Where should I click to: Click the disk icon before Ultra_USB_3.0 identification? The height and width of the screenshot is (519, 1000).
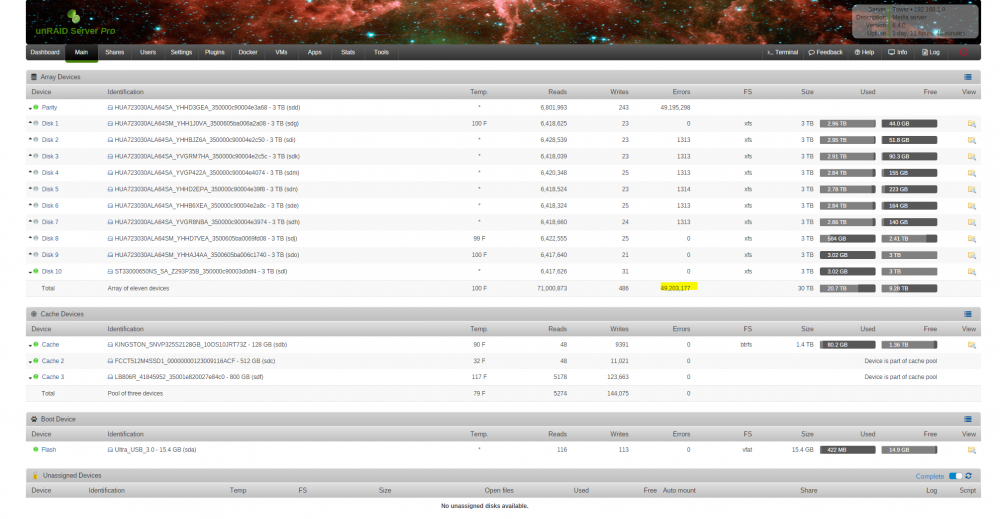pyautogui.click(x=110, y=450)
